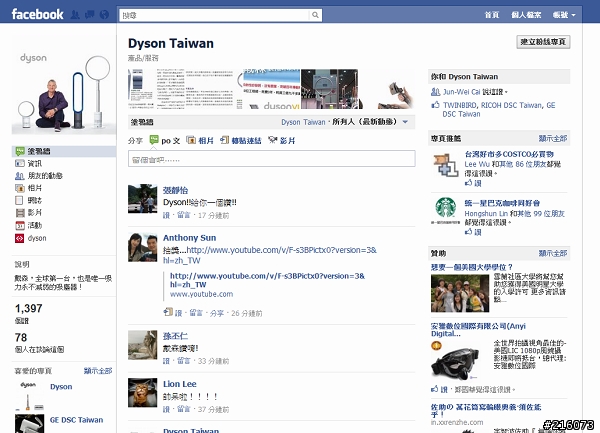Open the wall filter dropdown arrow
600x433 pixels.
tap(405, 122)
